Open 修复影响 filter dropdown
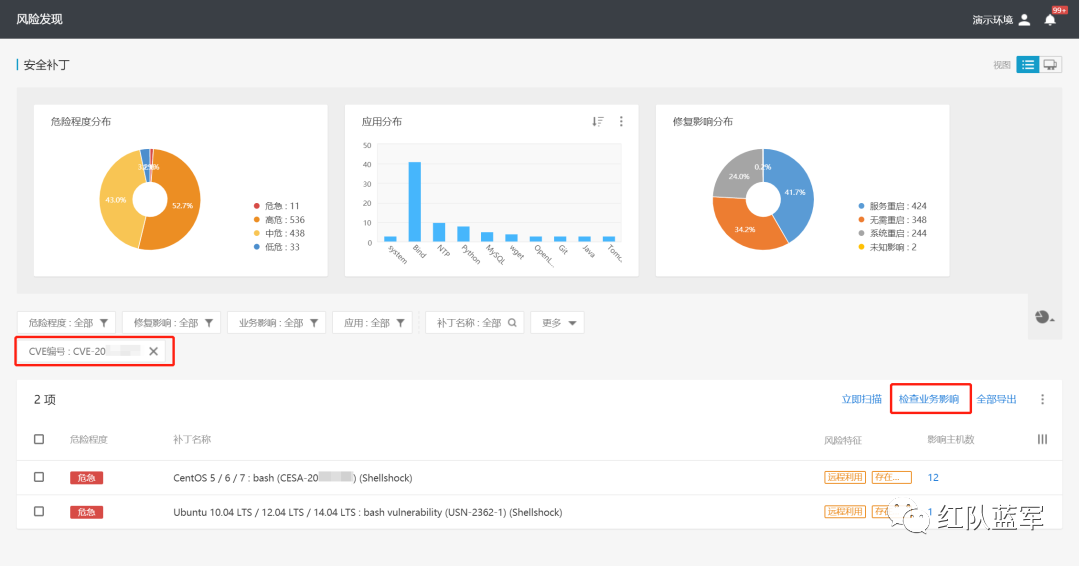This screenshot has height=566, width=1080. (x=172, y=322)
